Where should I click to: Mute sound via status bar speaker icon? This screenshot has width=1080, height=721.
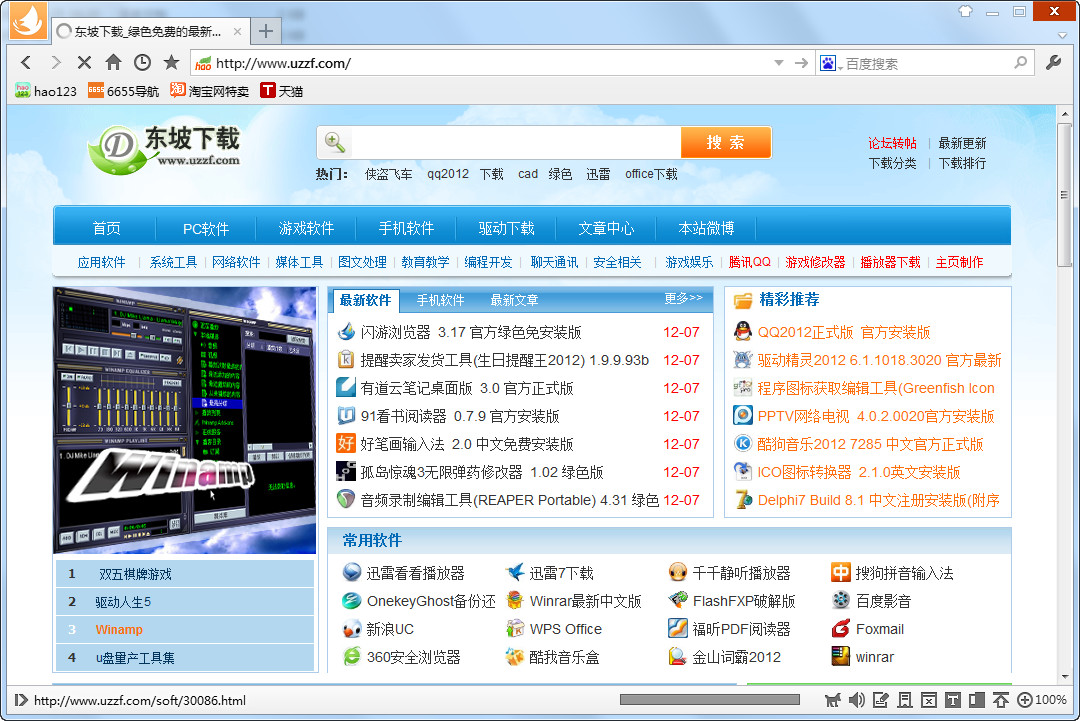coord(856,700)
